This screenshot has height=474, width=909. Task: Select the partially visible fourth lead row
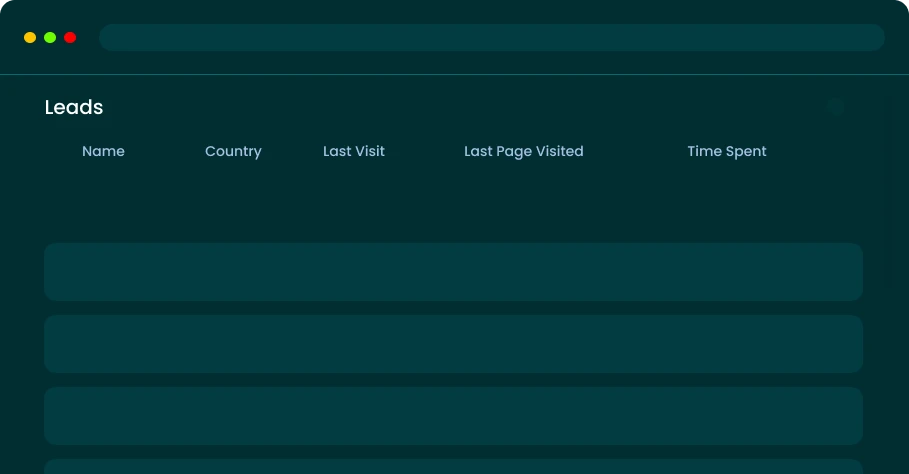coord(453,467)
